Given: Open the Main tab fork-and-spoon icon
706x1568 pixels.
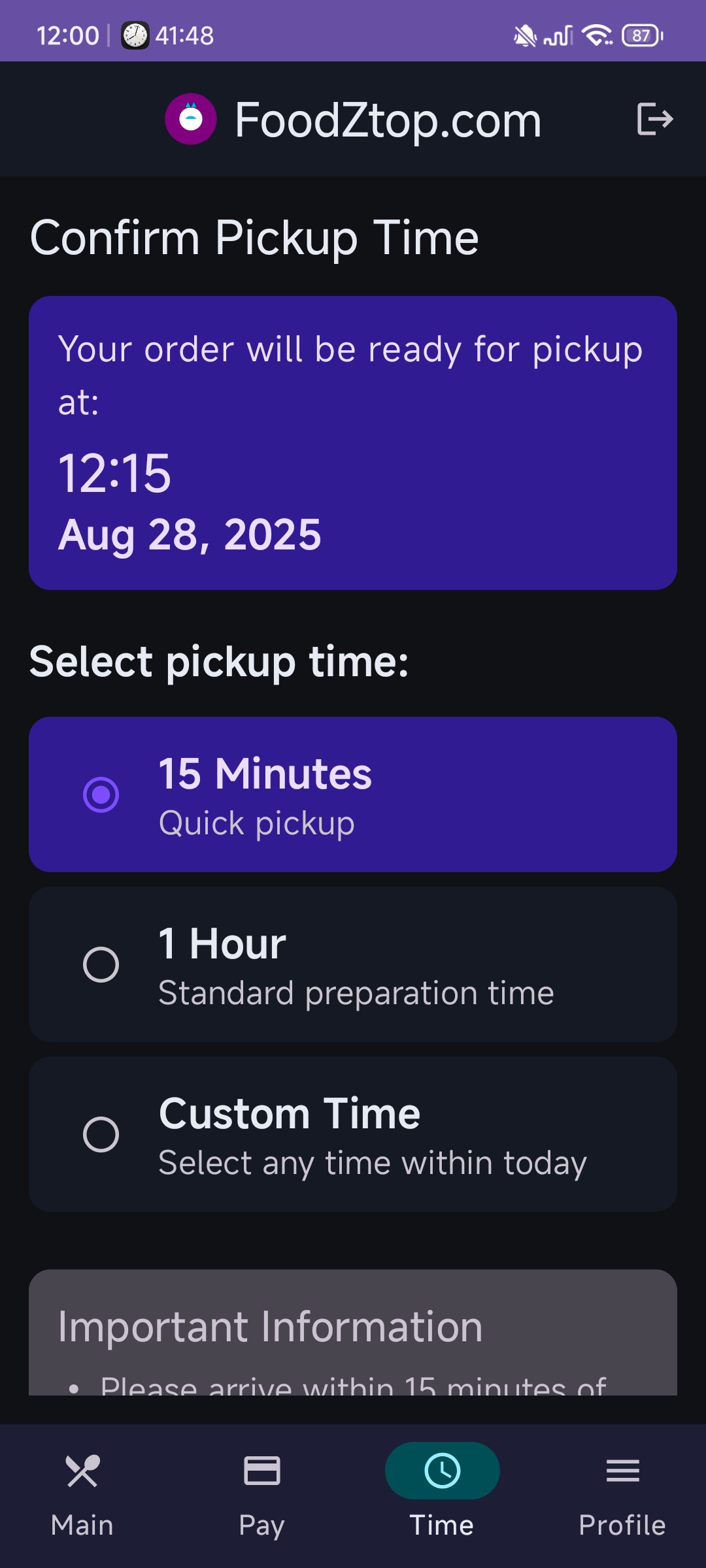Looking at the screenshot, I should [82, 1471].
